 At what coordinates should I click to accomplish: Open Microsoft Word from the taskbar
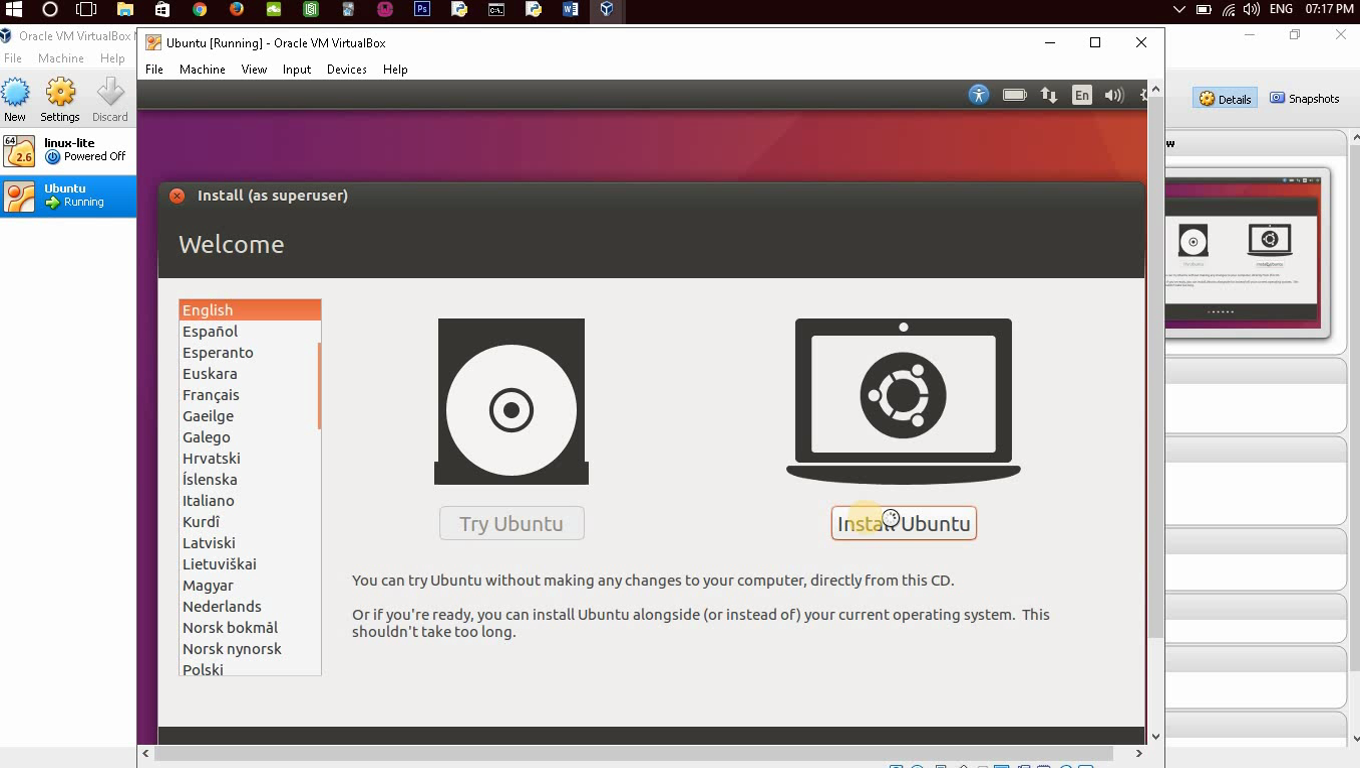pyautogui.click(x=571, y=10)
